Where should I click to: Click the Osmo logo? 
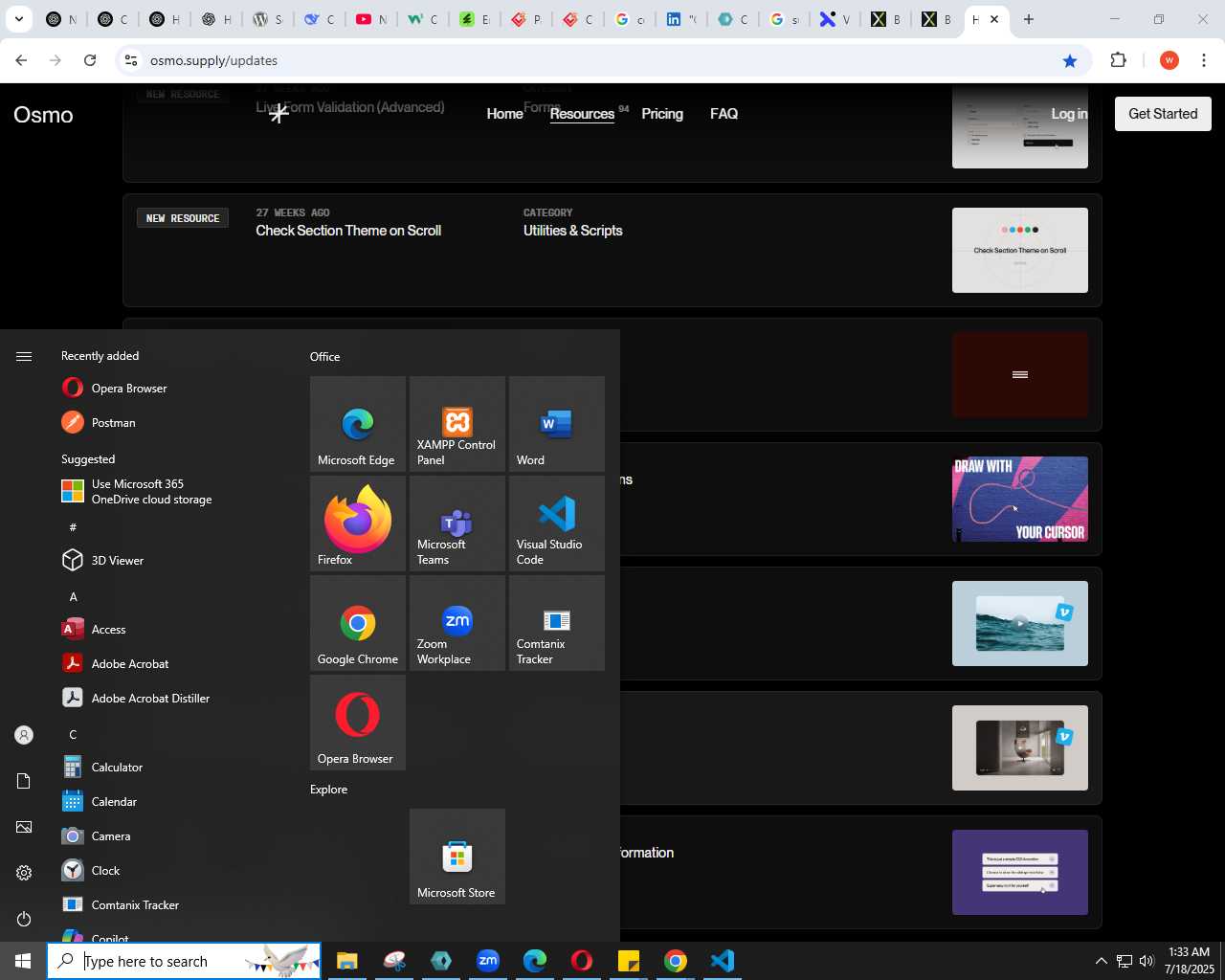[x=43, y=115]
